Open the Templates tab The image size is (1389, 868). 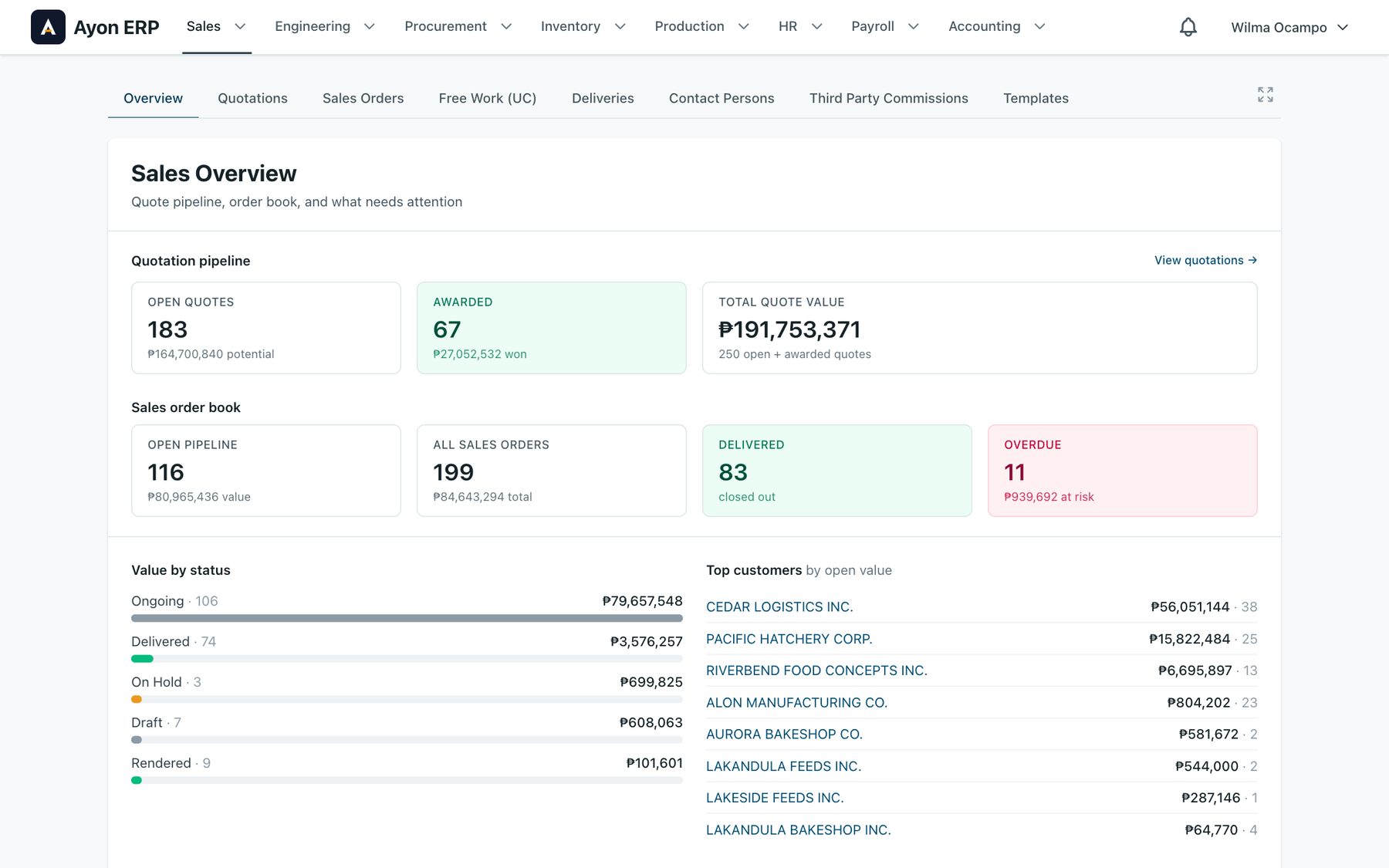click(x=1036, y=99)
